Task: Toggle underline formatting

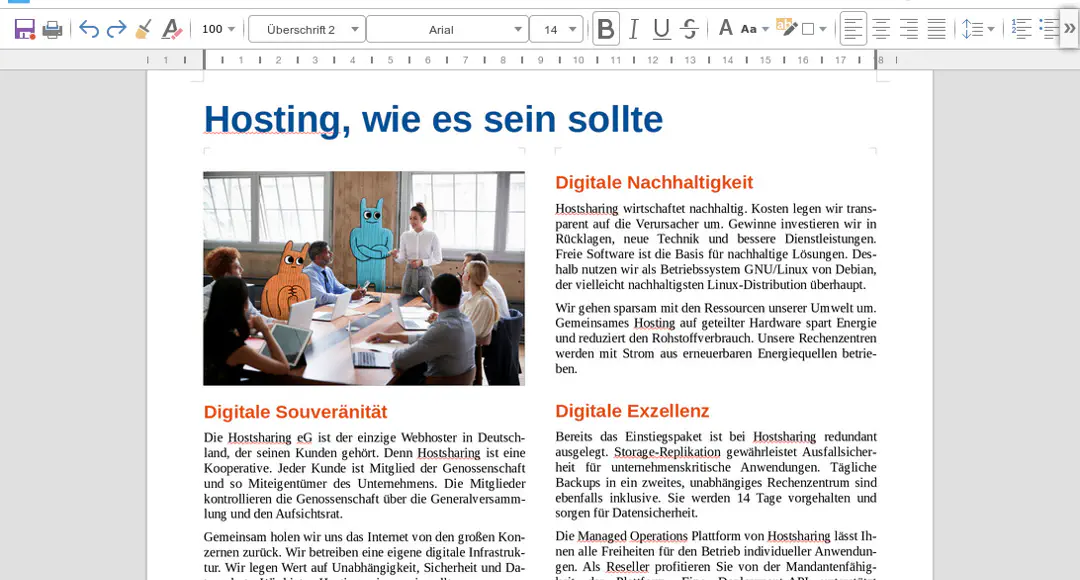Action: (661, 29)
